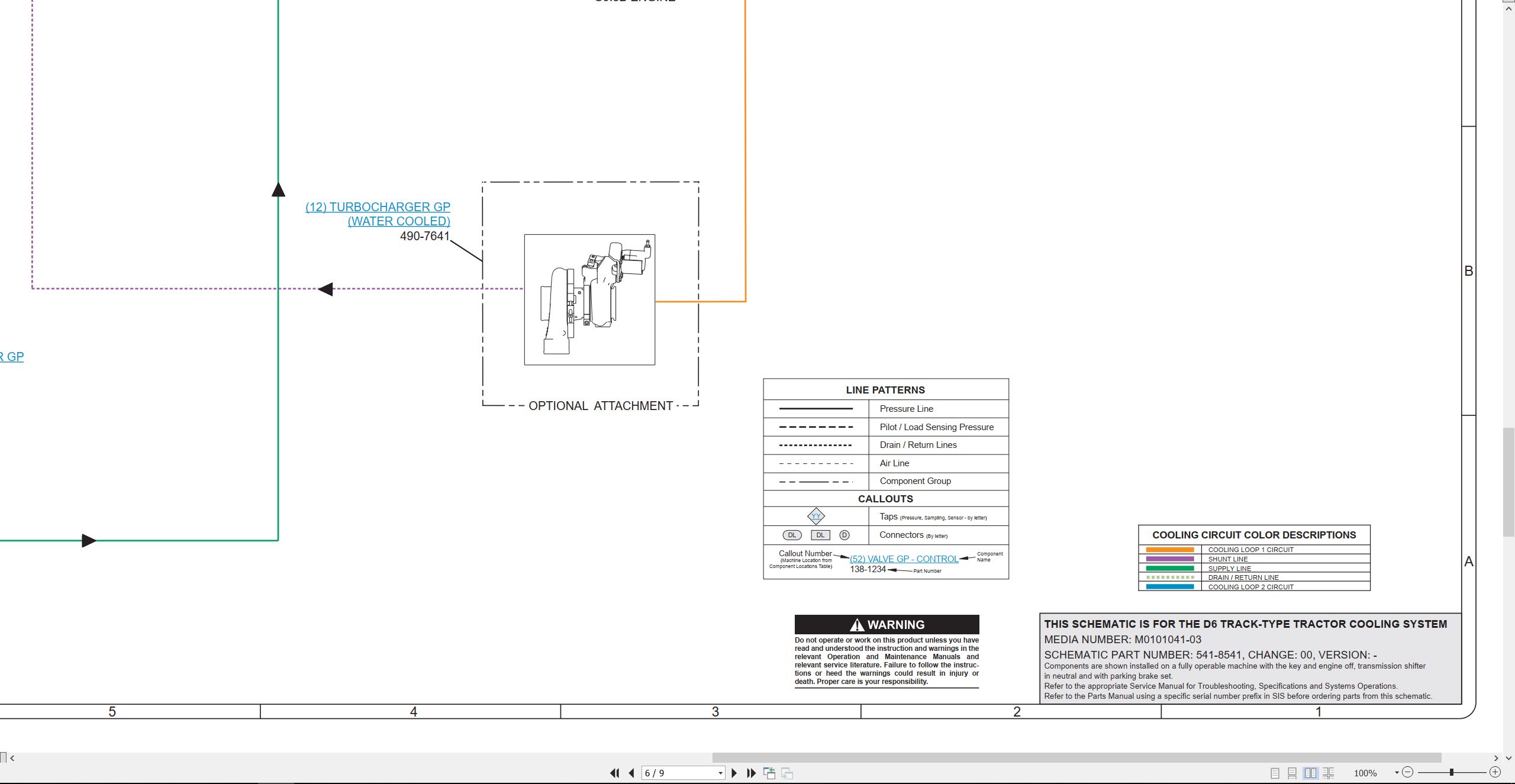Click the turbocharger component image

pyautogui.click(x=589, y=299)
